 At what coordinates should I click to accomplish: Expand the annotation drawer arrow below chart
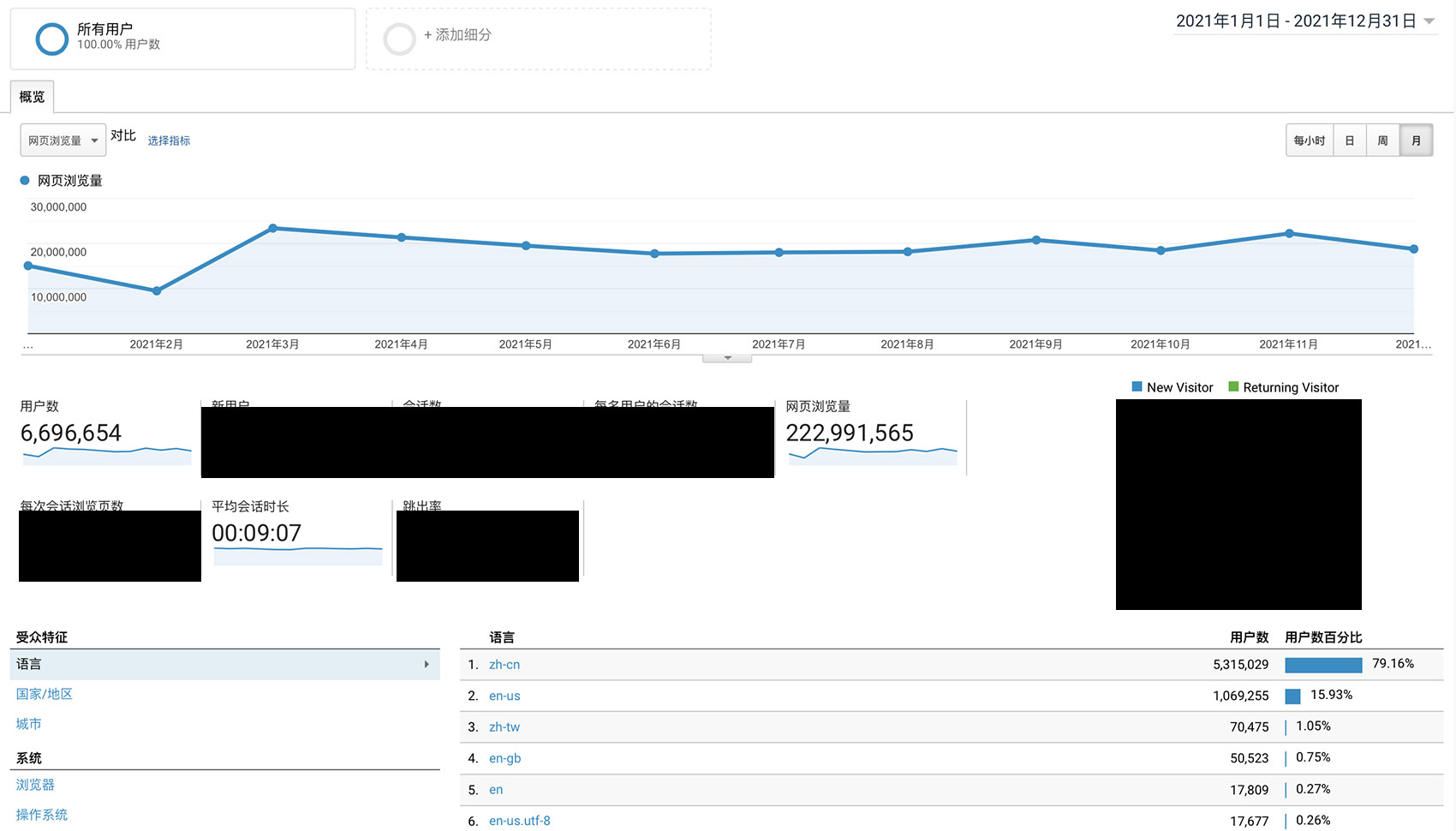pyautogui.click(x=727, y=358)
